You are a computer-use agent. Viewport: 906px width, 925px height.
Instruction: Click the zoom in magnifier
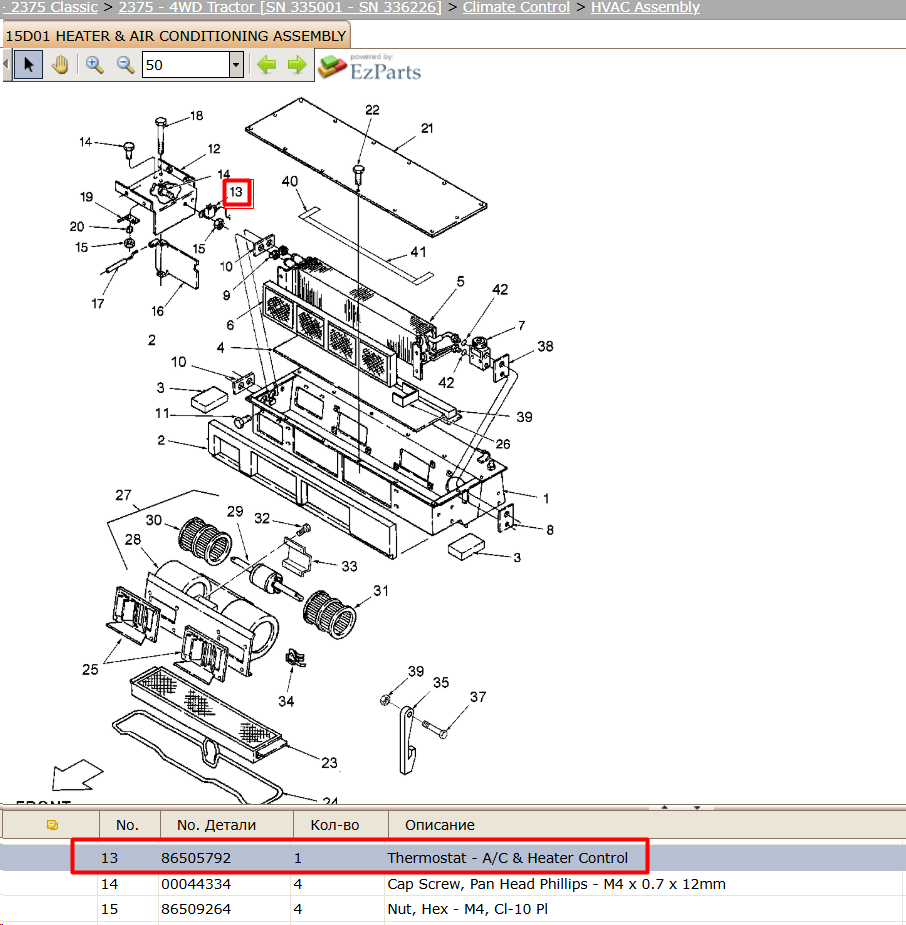(x=94, y=64)
